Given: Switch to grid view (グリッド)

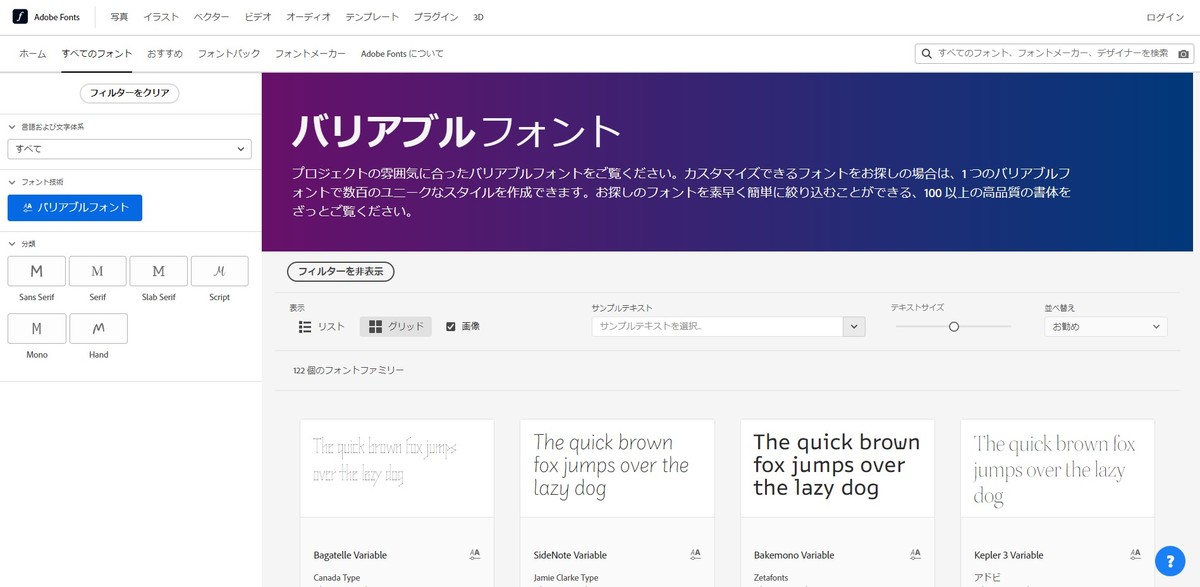Looking at the screenshot, I should tap(396, 327).
